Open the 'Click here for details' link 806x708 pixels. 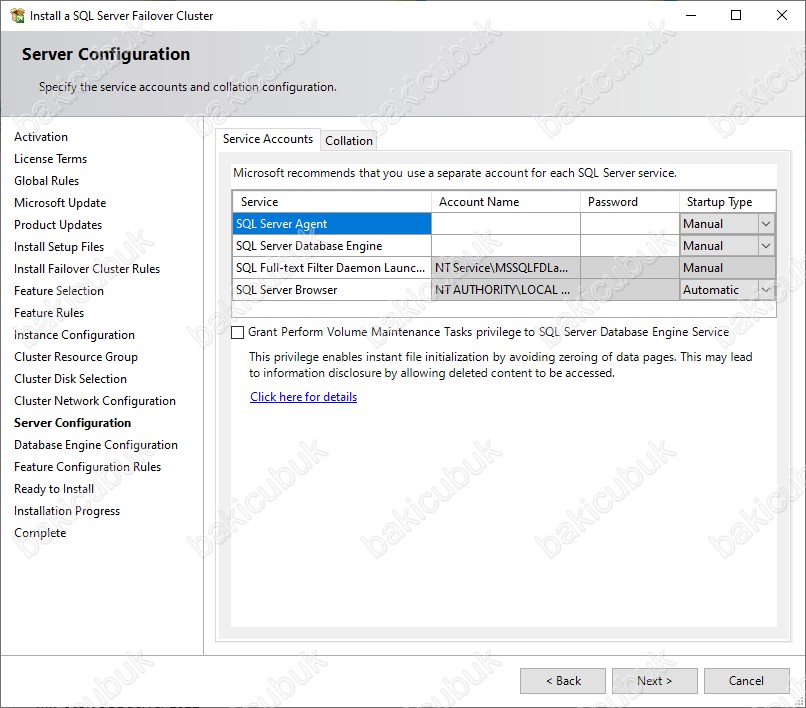[303, 397]
